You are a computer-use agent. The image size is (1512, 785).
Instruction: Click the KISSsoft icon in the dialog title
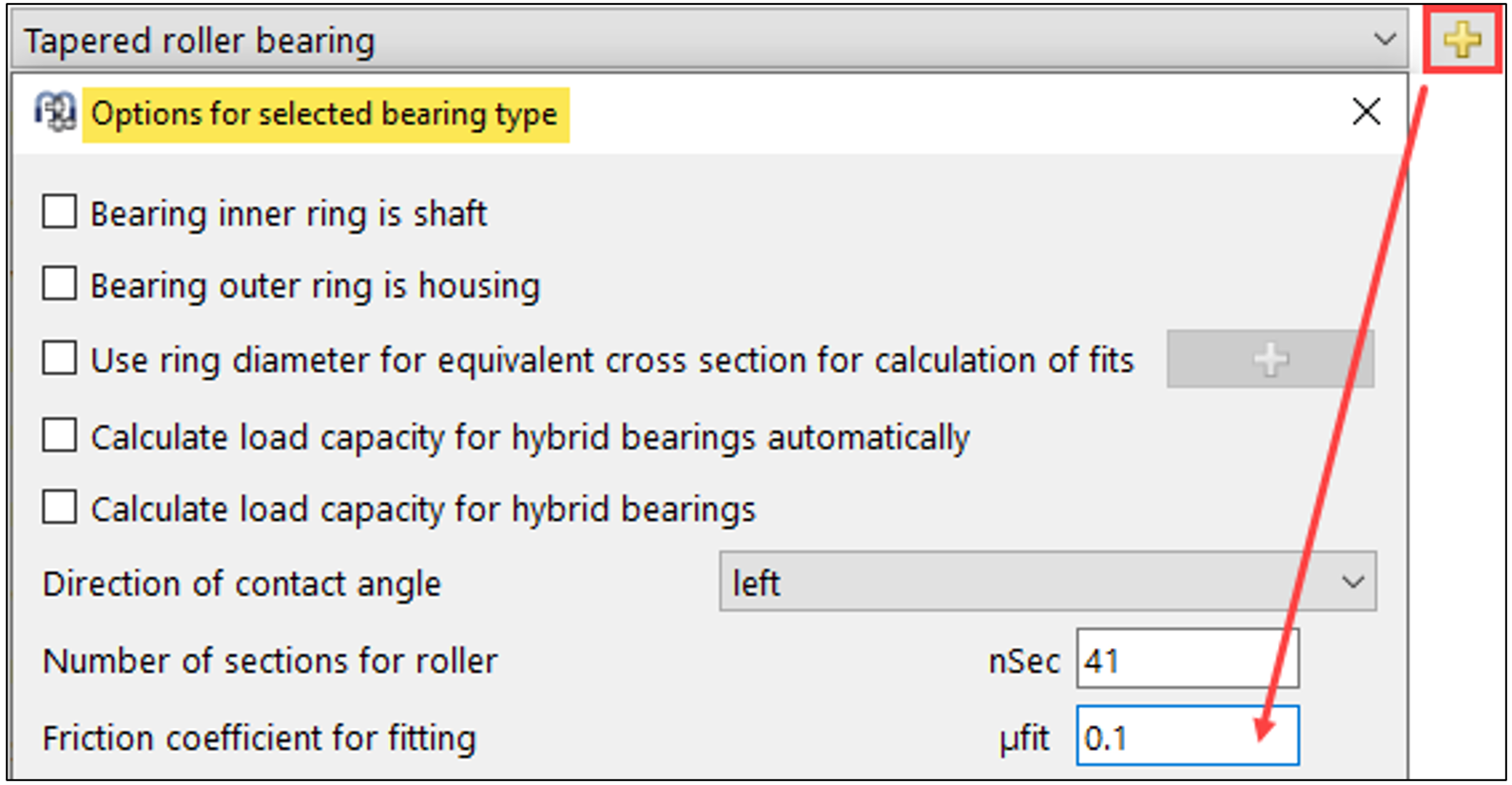coord(55,112)
